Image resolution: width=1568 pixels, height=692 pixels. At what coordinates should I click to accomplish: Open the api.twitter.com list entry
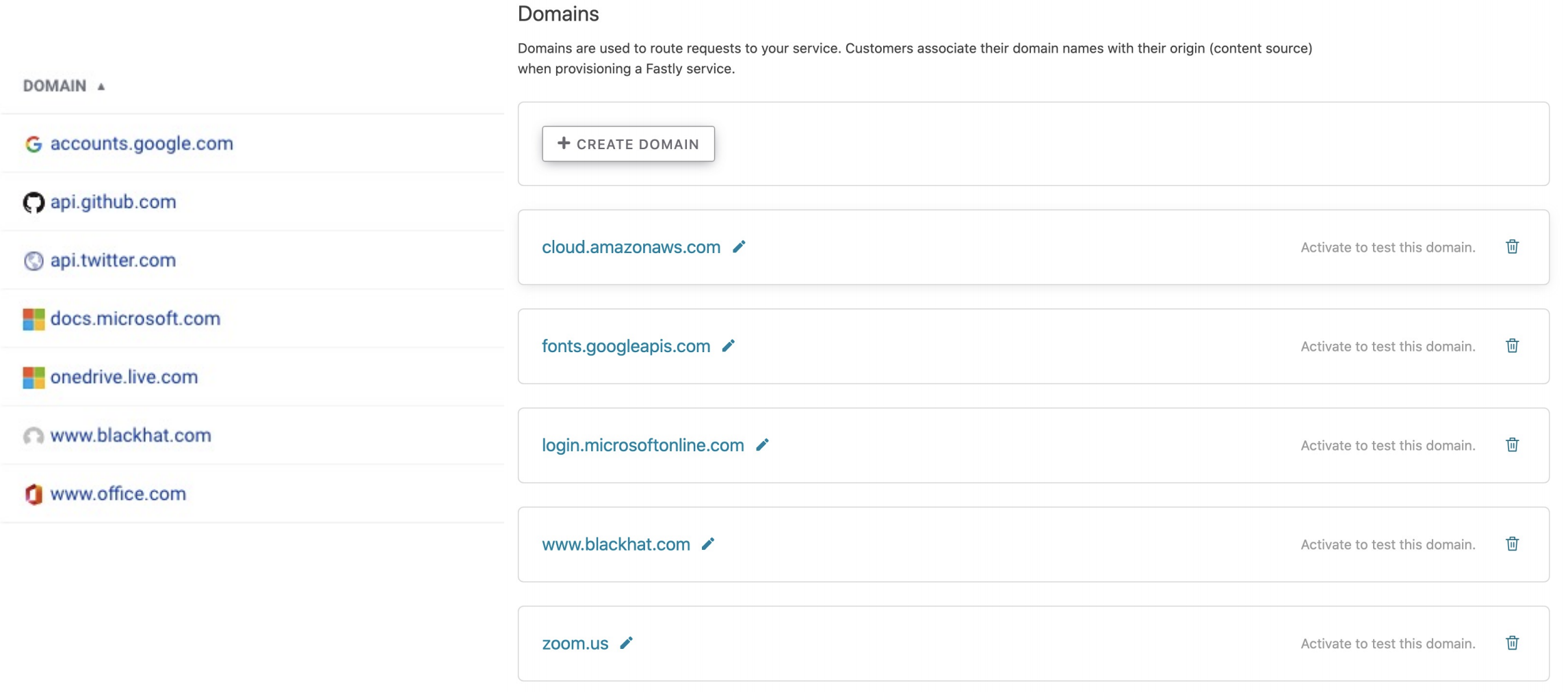coord(113,260)
